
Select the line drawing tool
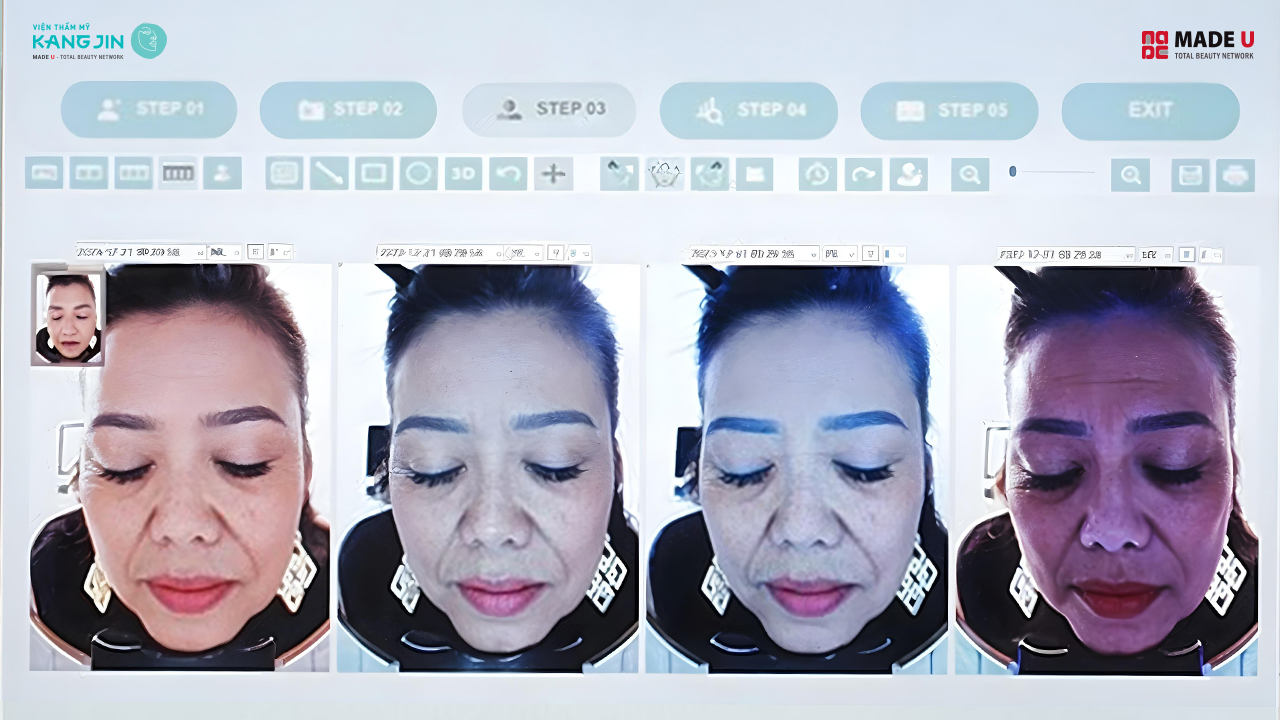pos(329,174)
